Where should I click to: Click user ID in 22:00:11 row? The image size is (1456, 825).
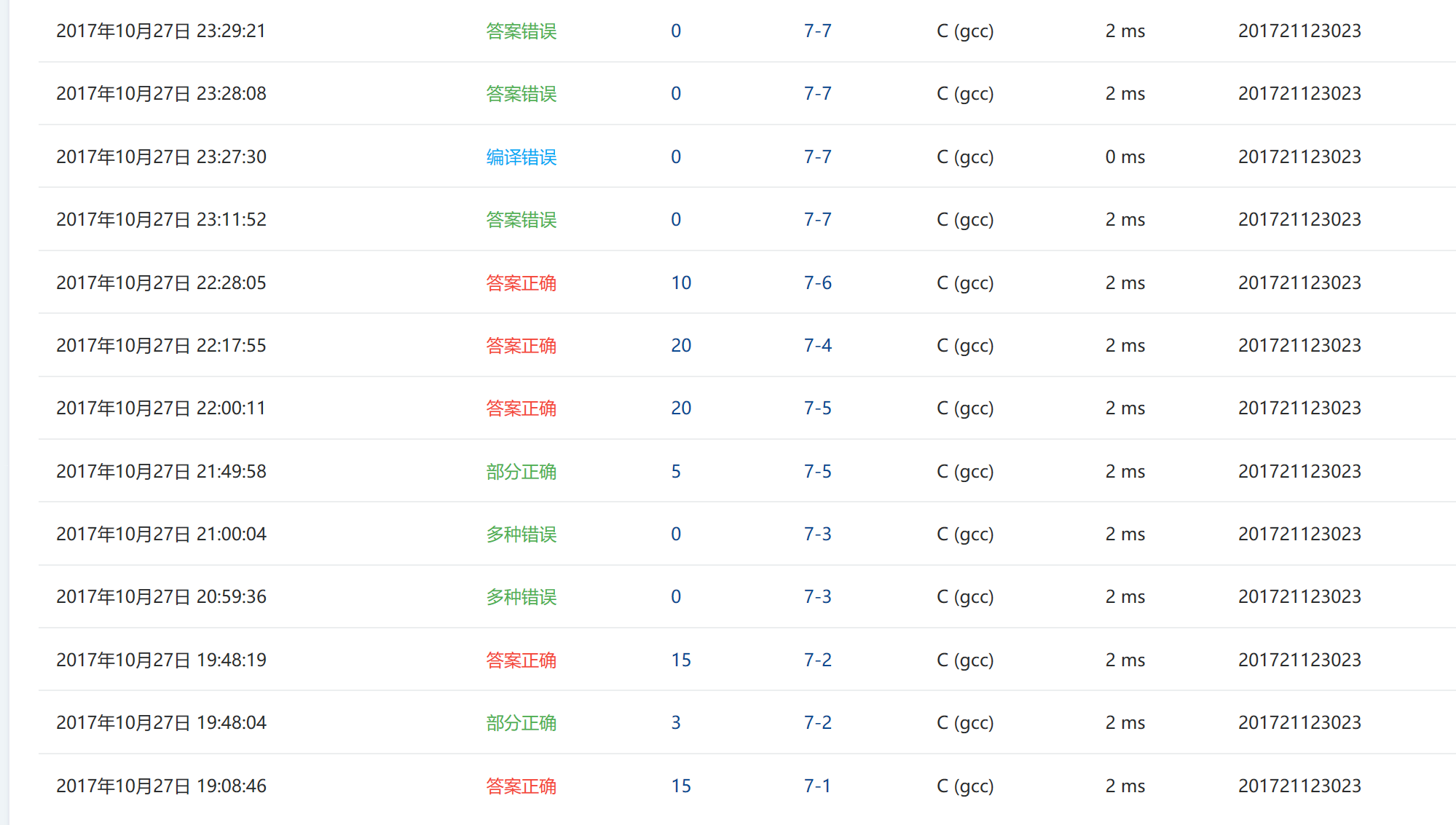coord(1299,408)
